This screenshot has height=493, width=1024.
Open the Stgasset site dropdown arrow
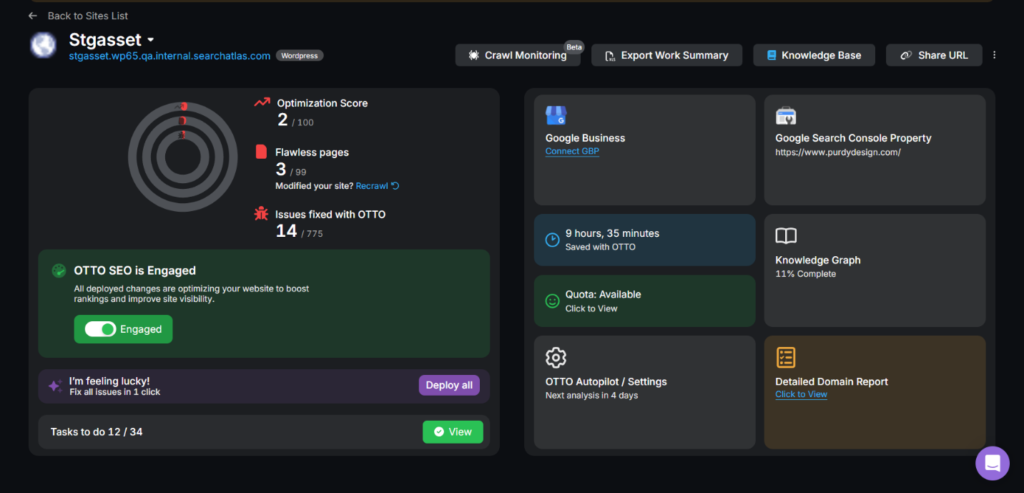pyautogui.click(x=150, y=40)
